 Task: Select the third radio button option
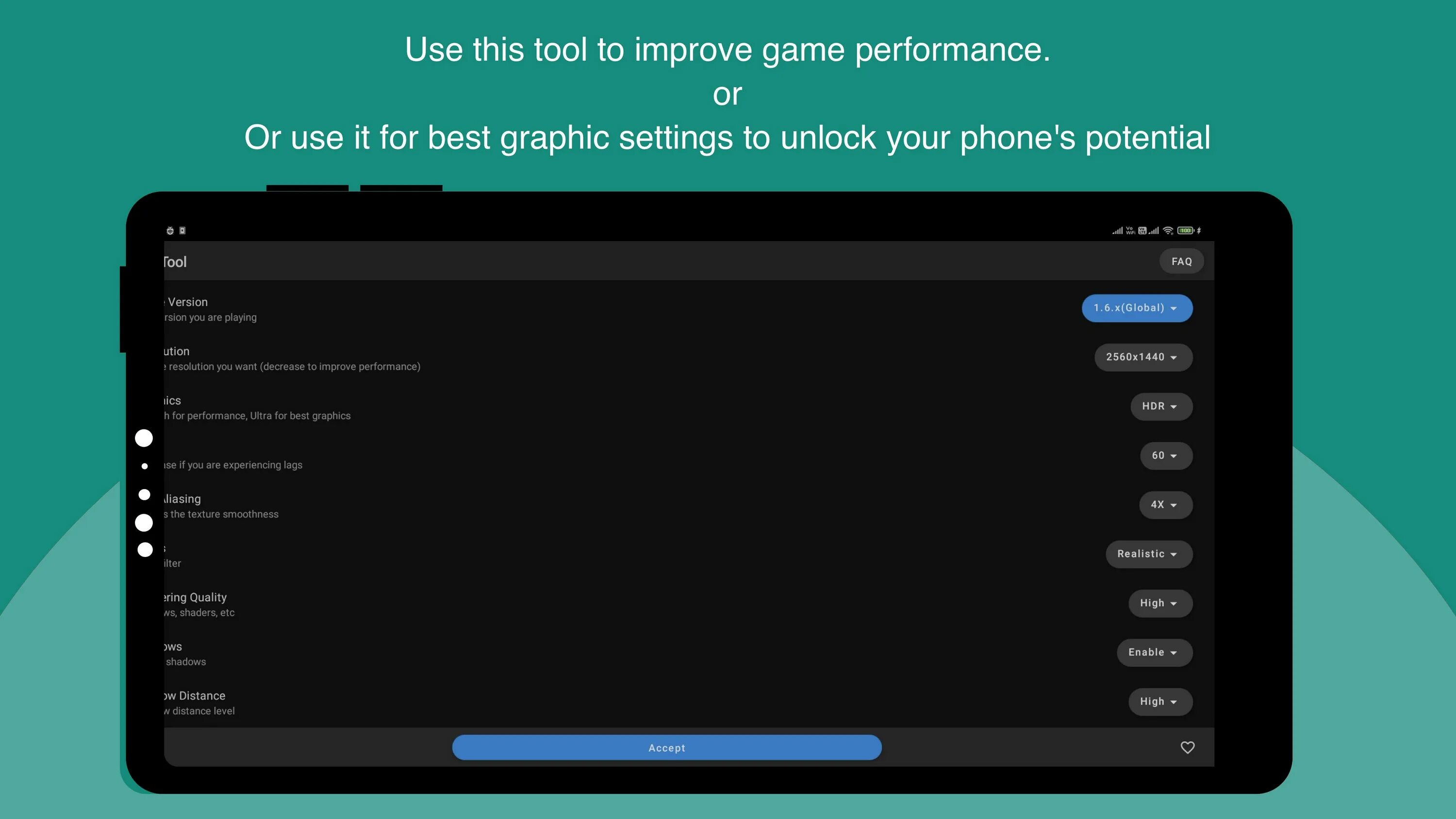pos(143,494)
